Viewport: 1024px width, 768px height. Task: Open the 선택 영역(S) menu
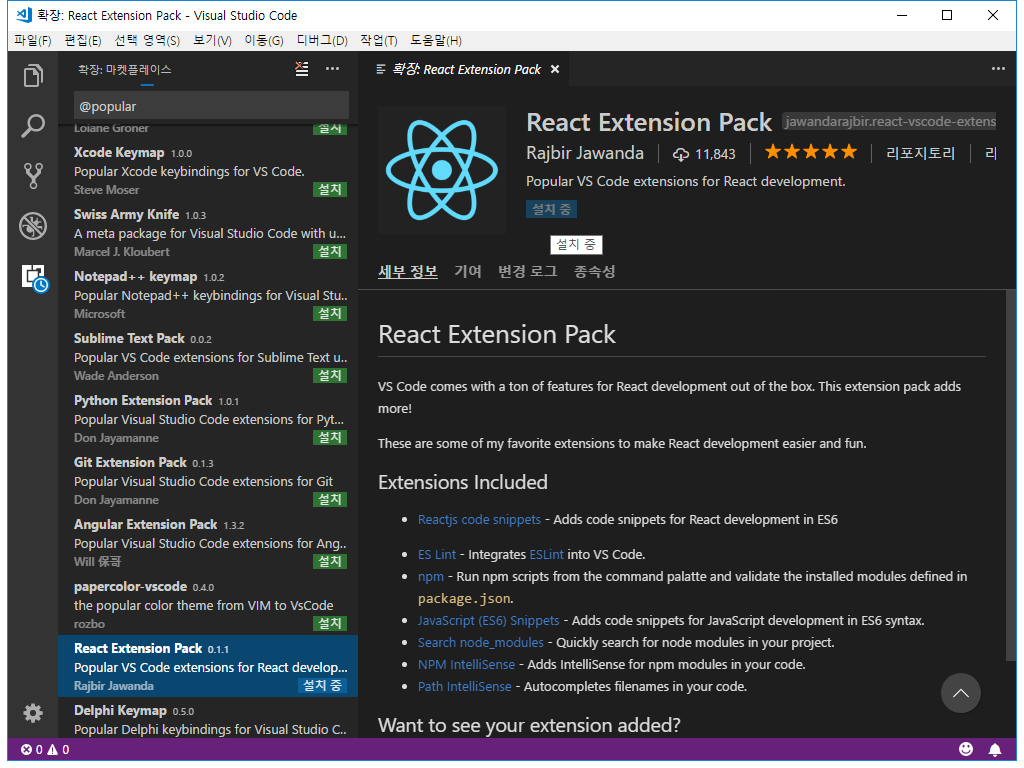pyautogui.click(x=147, y=40)
